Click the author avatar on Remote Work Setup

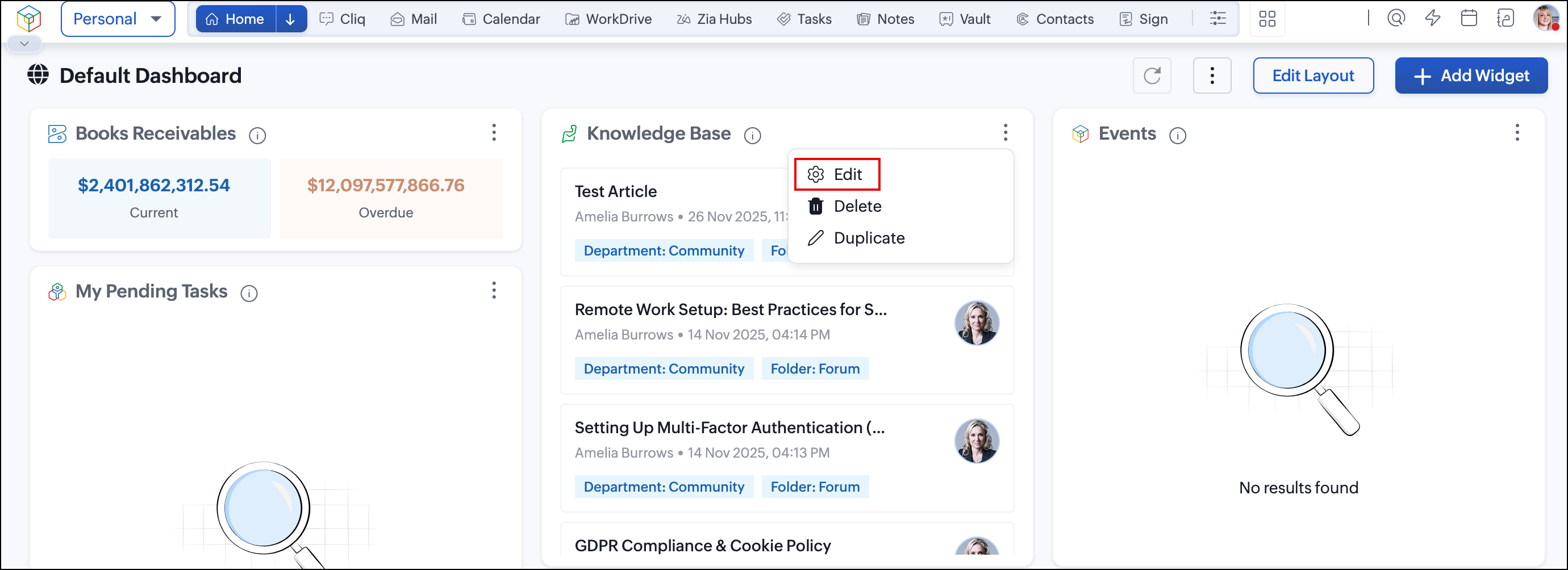click(x=977, y=323)
